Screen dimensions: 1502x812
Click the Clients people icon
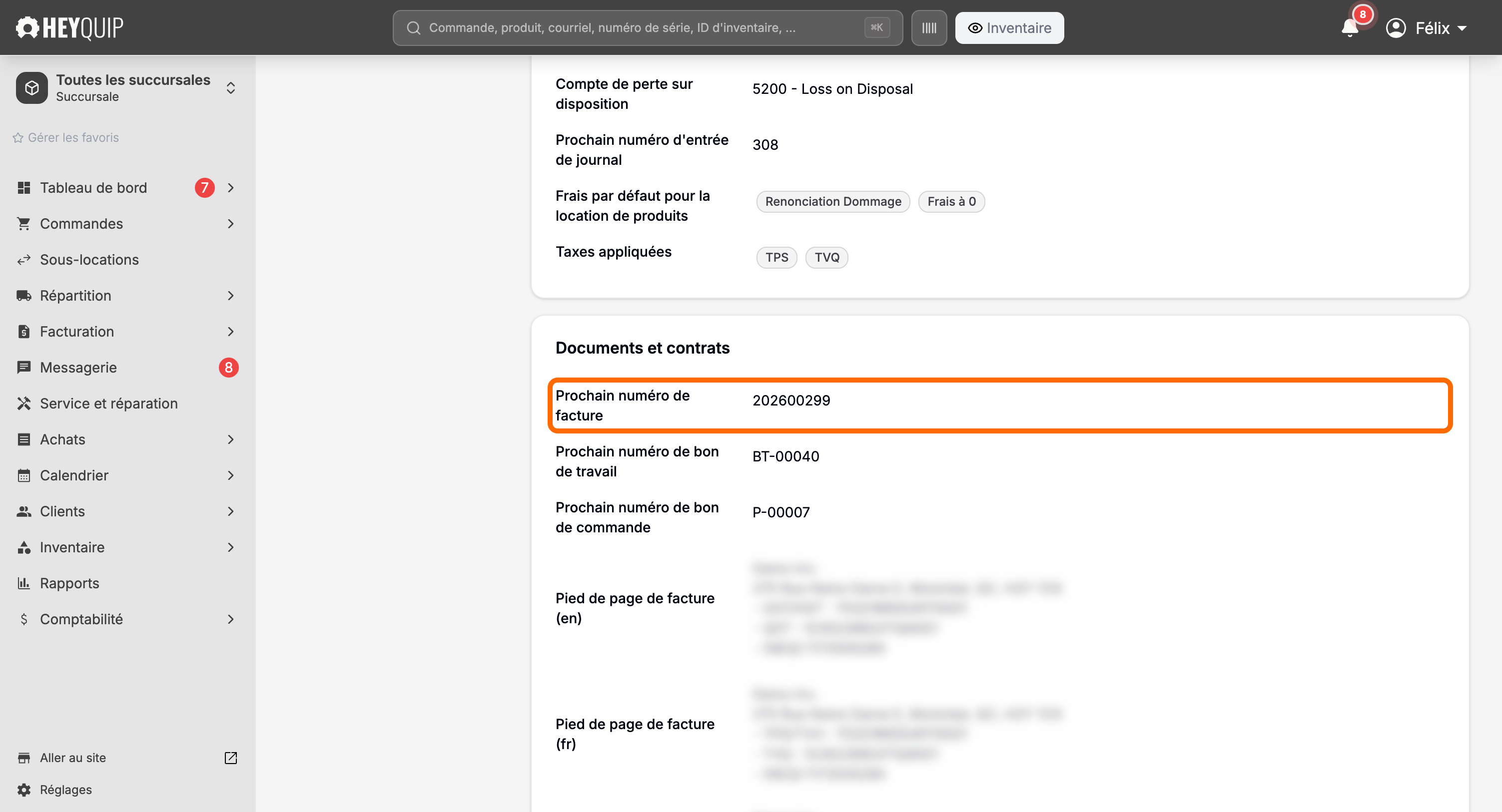24,511
